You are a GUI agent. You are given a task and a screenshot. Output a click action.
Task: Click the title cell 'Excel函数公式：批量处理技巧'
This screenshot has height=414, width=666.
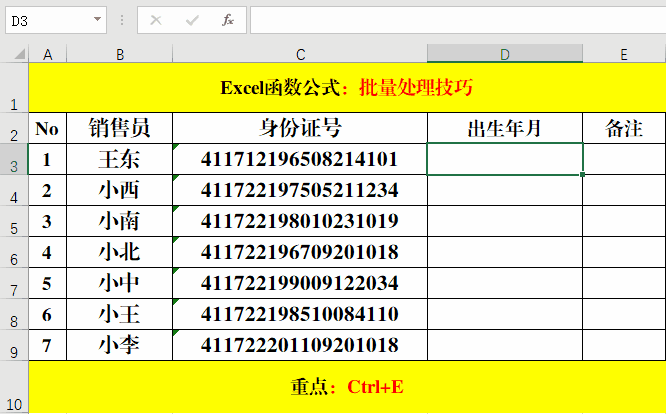[347, 88]
